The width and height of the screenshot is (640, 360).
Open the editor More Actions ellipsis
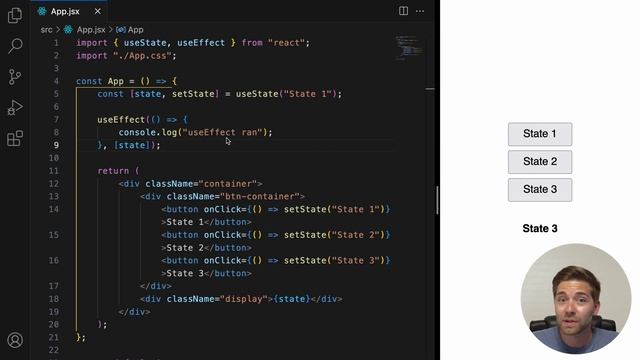[420, 11]
